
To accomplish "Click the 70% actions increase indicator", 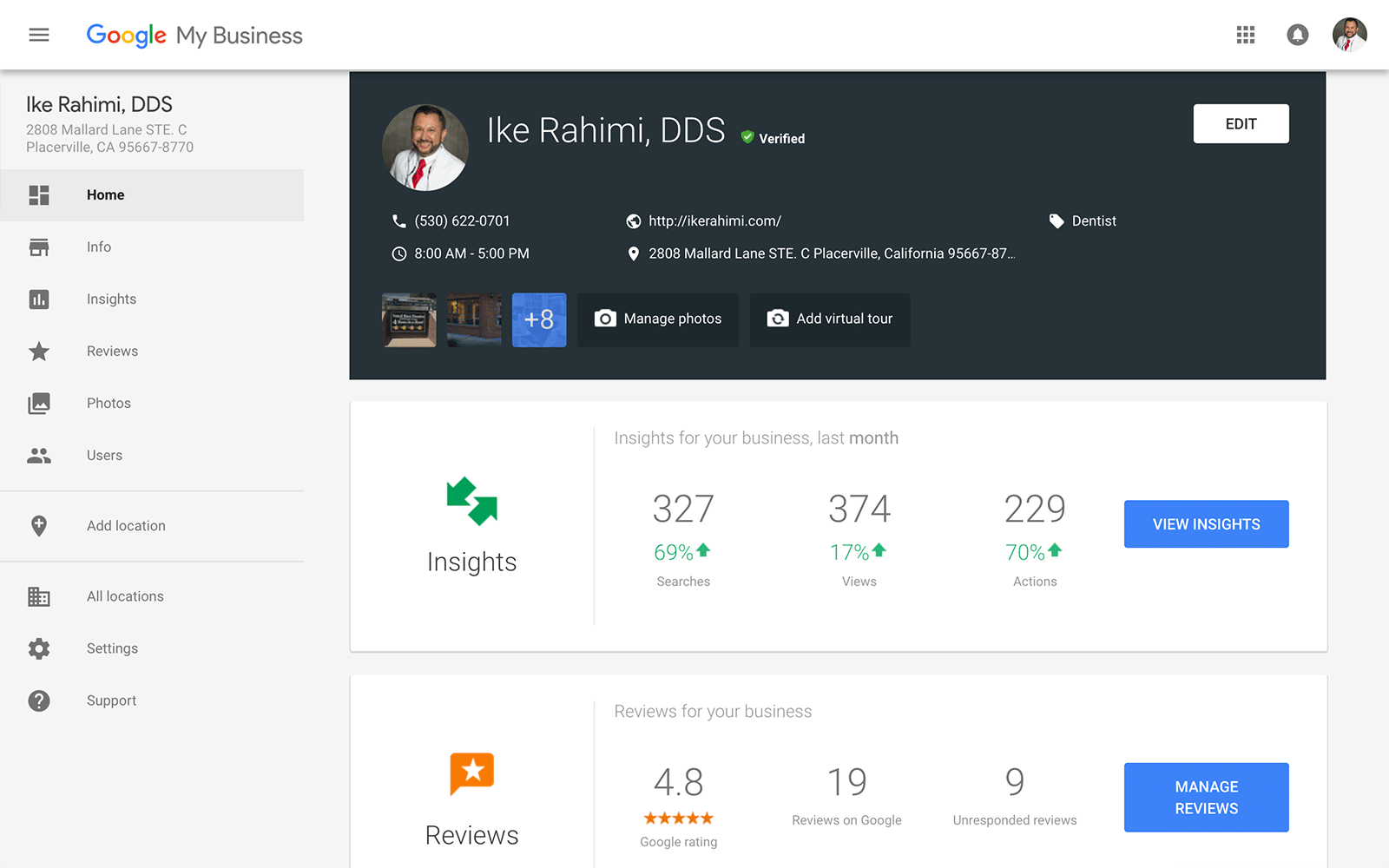I will click(1034, 552).
